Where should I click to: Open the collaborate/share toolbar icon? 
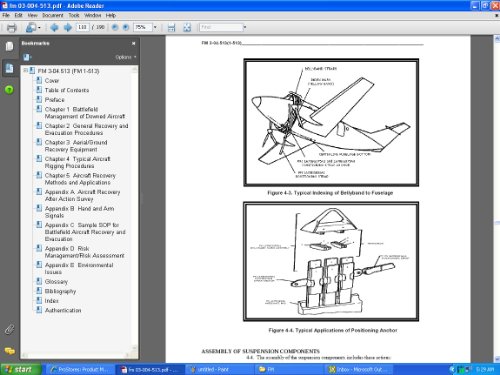tap(31, 28)
